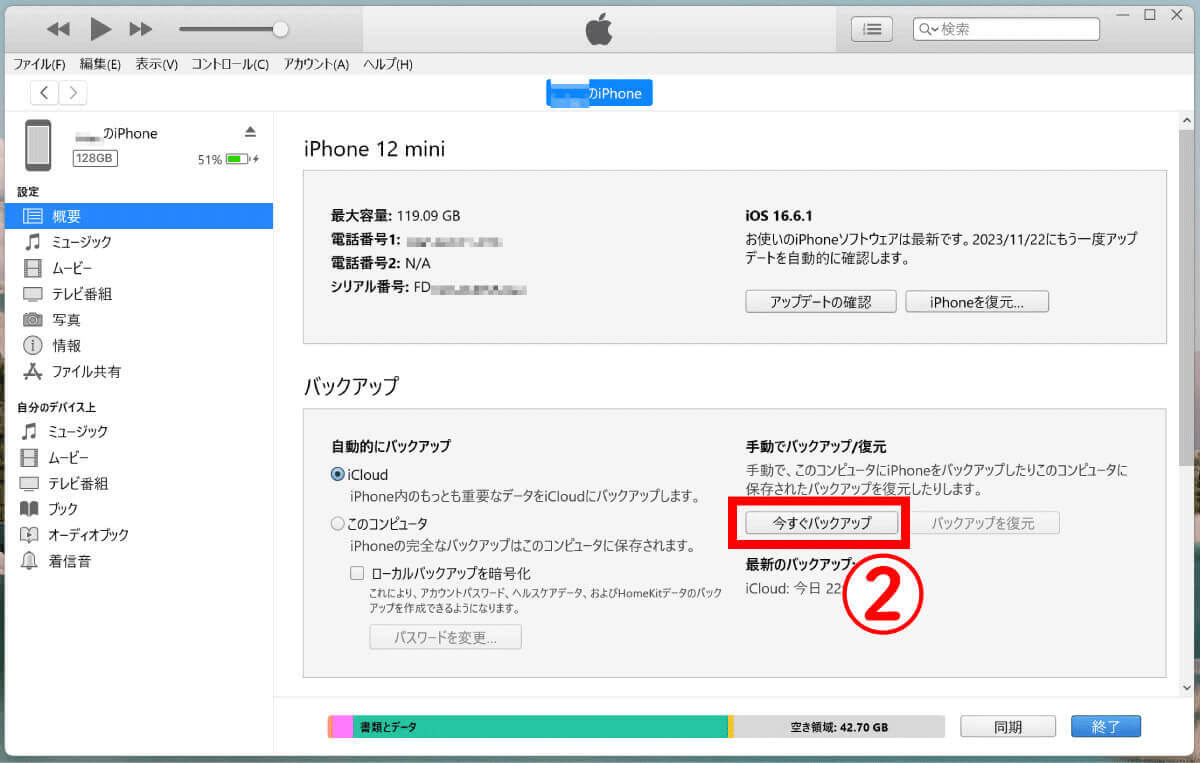Select ファイル共有 icon in sidebar

pyautogui.click(x=33, y=372)
